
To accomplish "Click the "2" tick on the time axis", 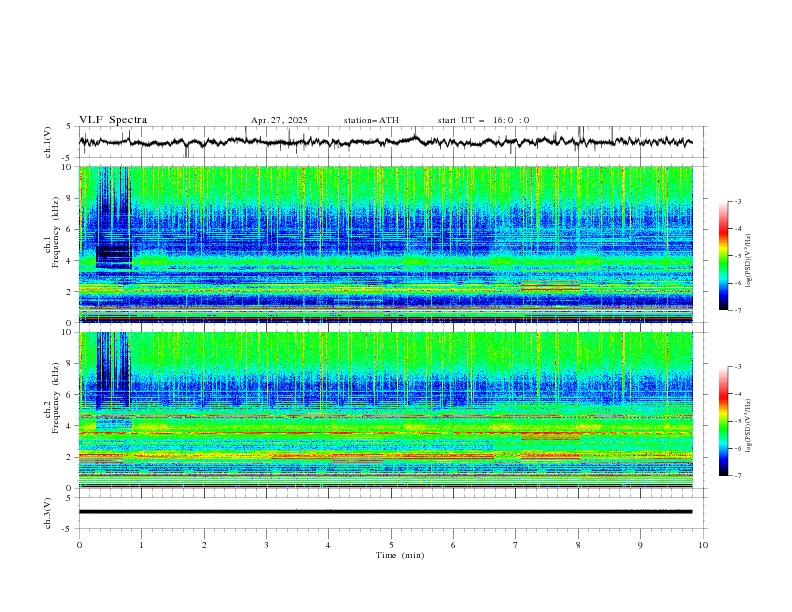I will (204, 545).
